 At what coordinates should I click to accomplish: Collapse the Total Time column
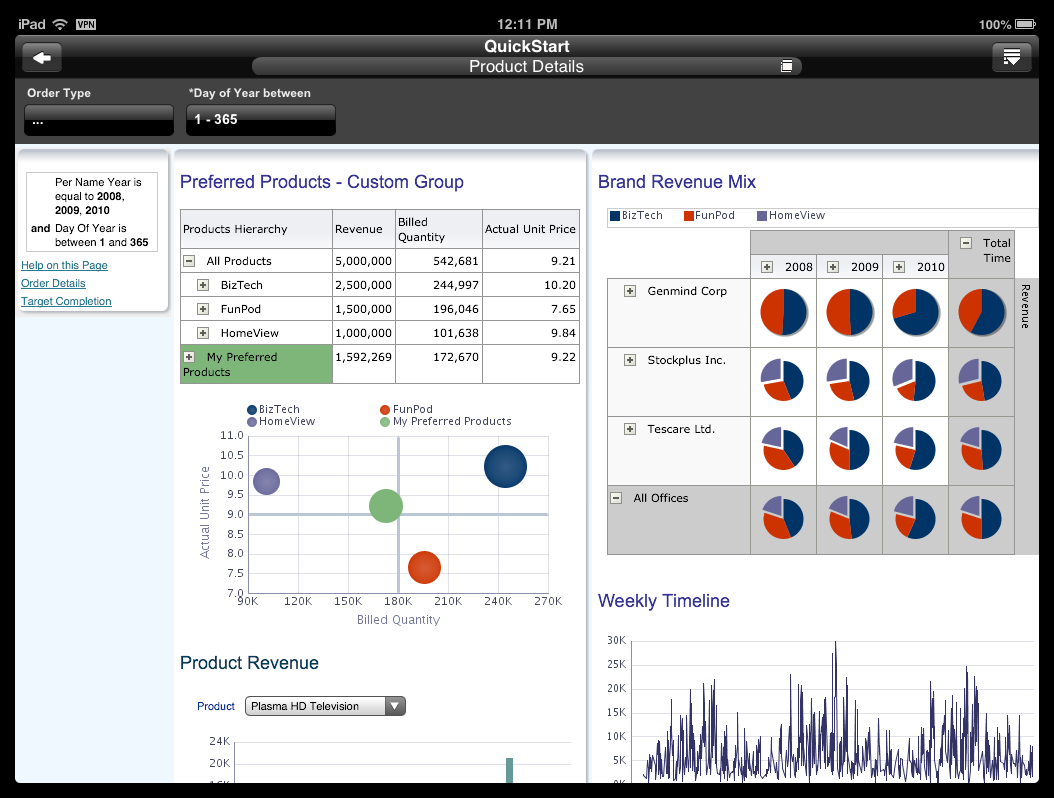pyautogui.click(x=966, y=243)
